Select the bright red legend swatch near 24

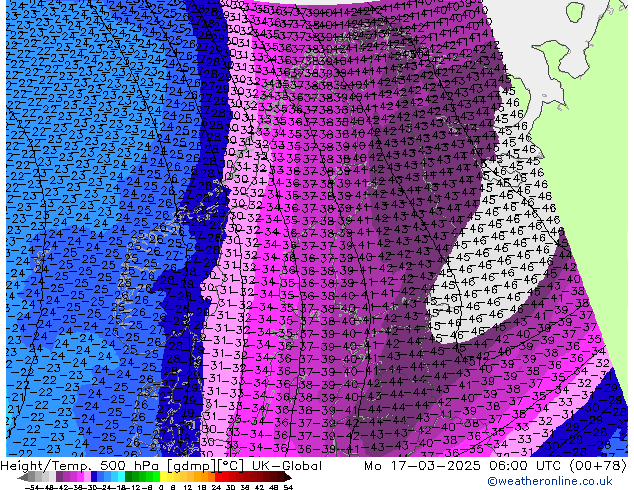(218, 477)
